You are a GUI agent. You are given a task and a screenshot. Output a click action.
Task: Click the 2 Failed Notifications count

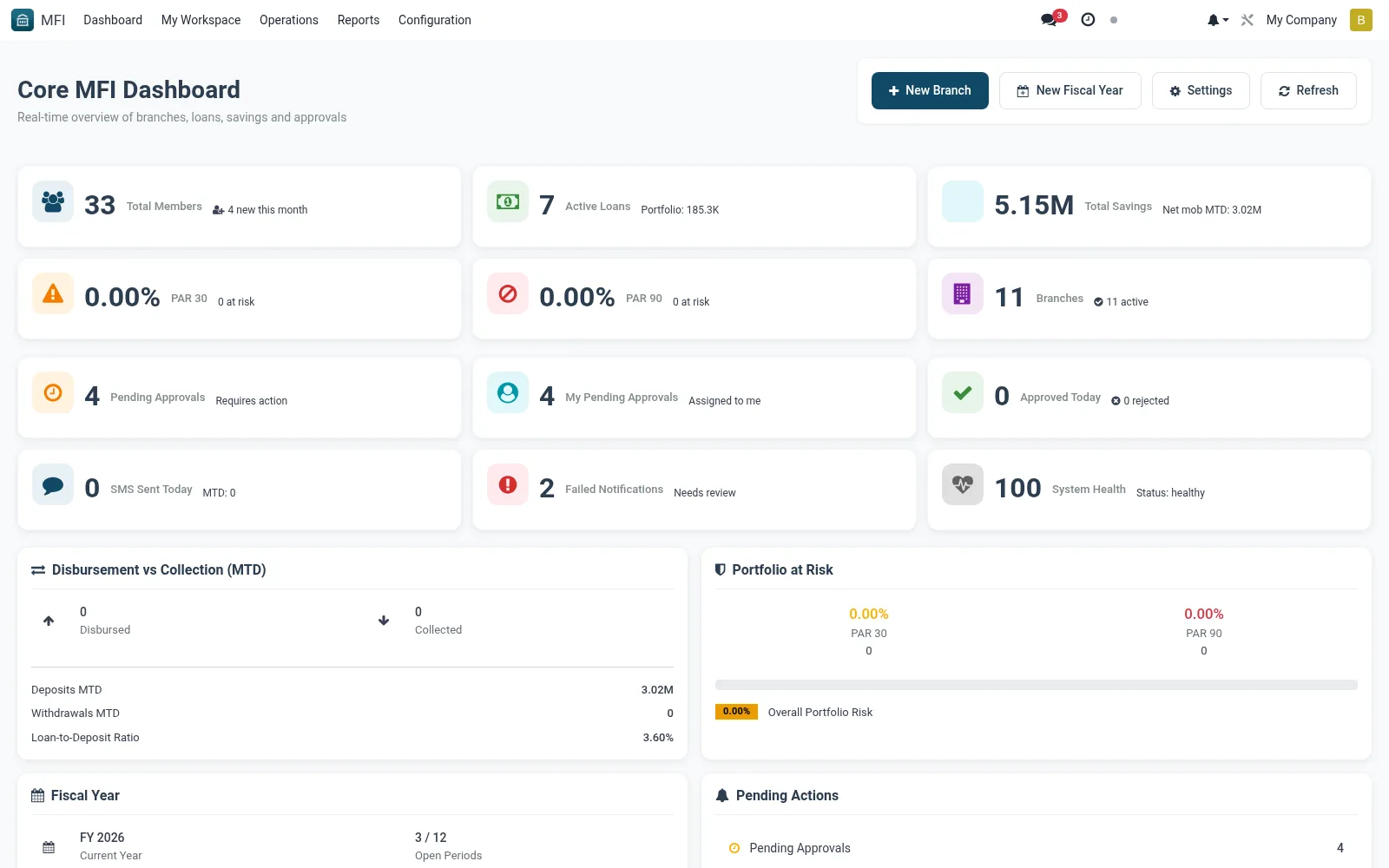(x=547, y=488)
